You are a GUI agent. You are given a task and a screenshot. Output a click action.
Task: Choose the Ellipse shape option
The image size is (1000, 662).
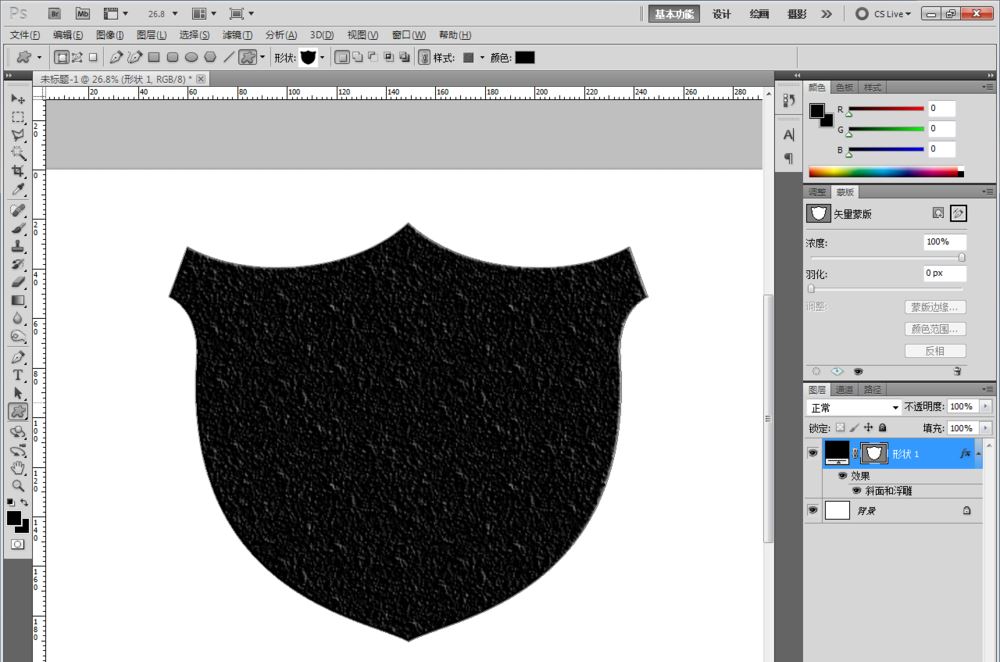(x=191, y=57)
